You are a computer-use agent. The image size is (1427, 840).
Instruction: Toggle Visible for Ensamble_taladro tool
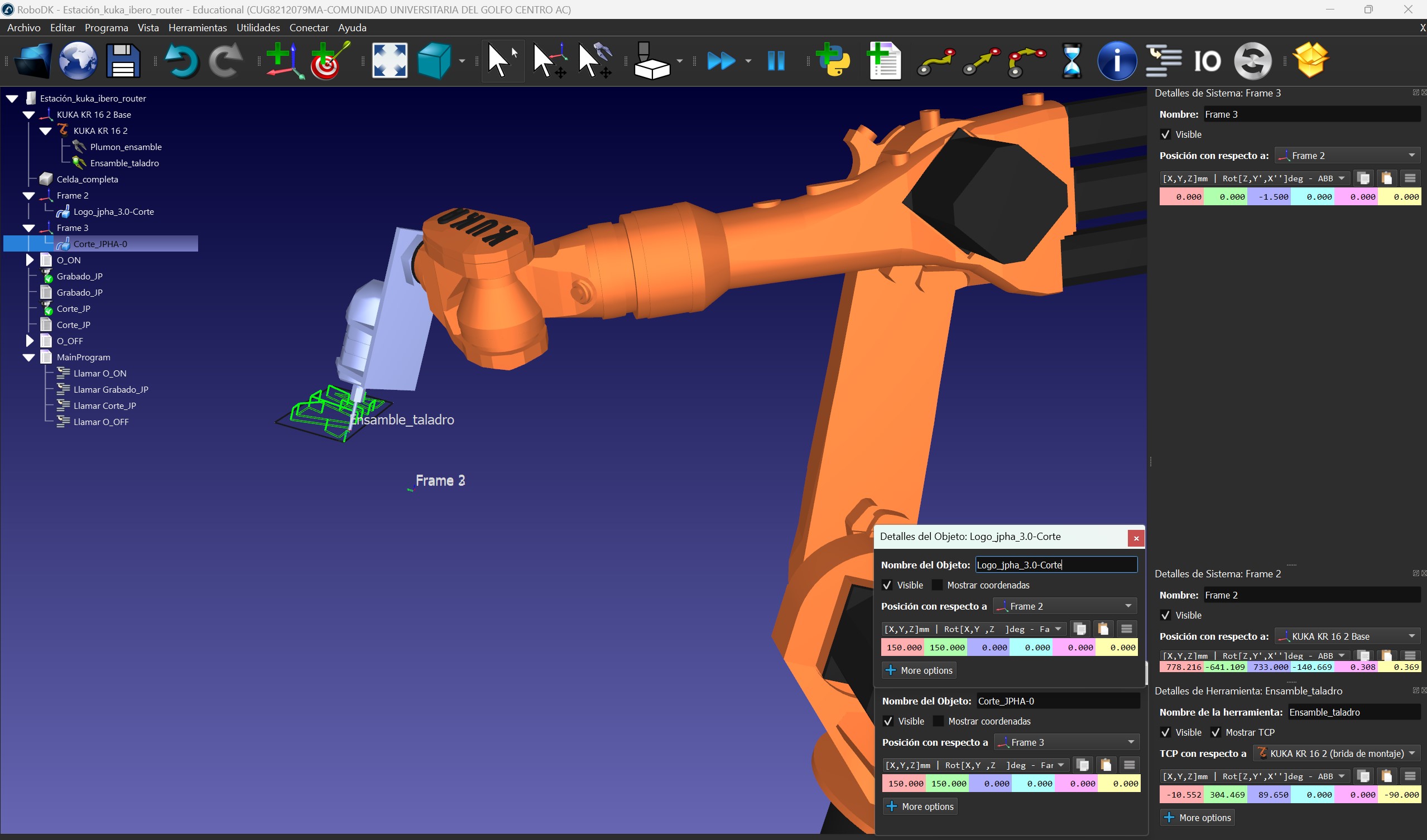coord(1165,732)
